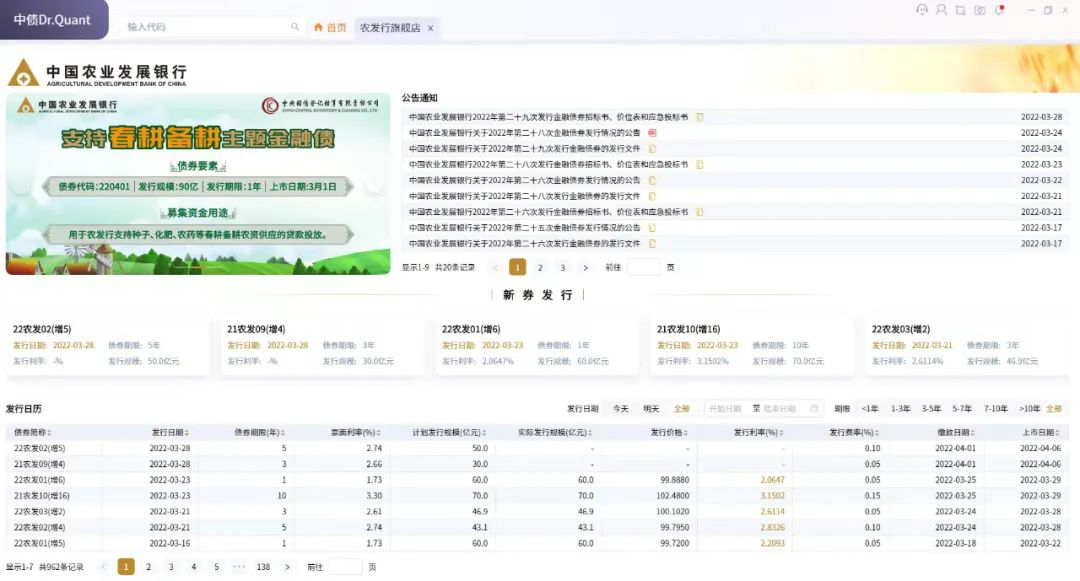Open 22农发01(增6) new bond card
Image resolution: width=1080 pixels, height=581 pixels.
coord(537,346)
